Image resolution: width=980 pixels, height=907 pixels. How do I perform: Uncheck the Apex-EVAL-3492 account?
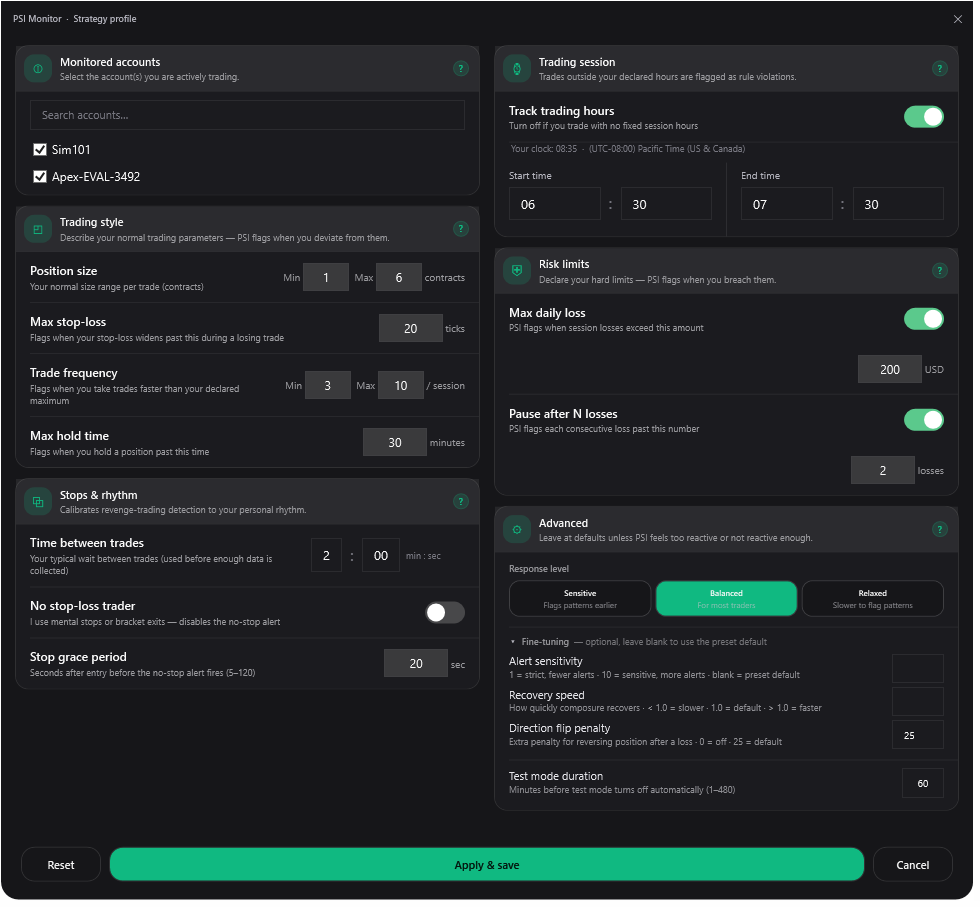click(40, 178)
